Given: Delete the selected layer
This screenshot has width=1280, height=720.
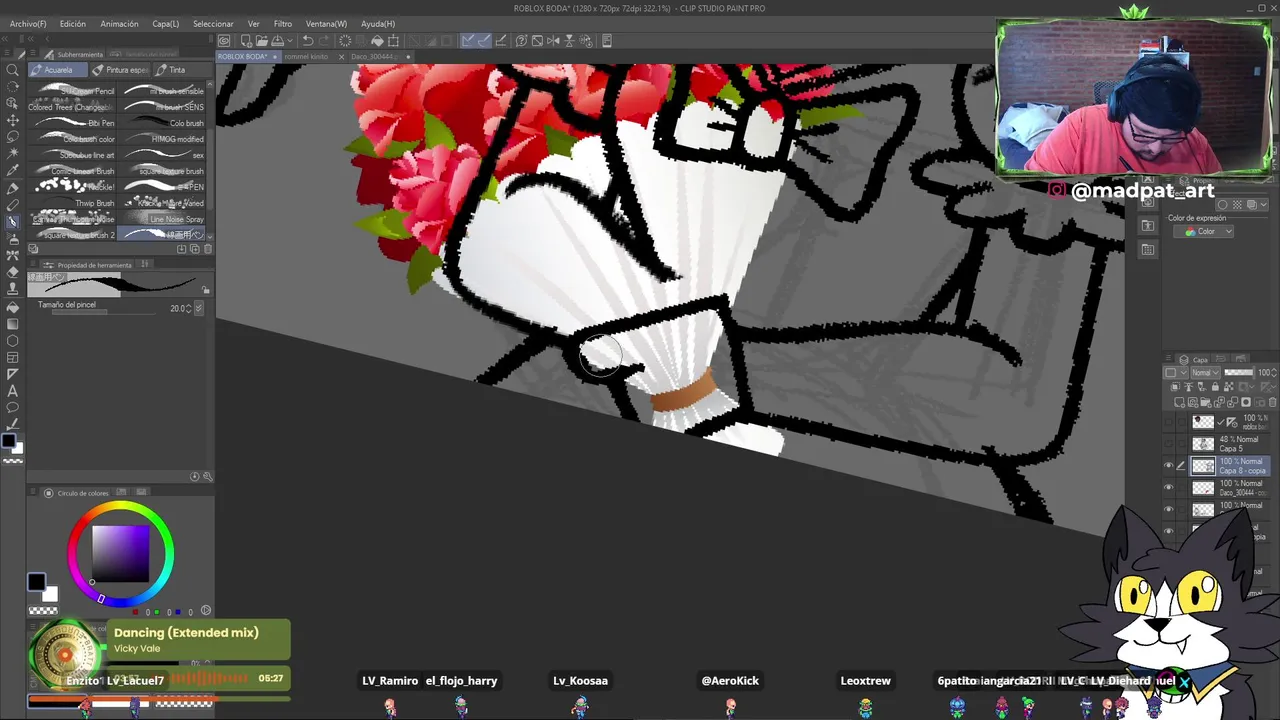Looking at the screenshot, I should 1273,402.
